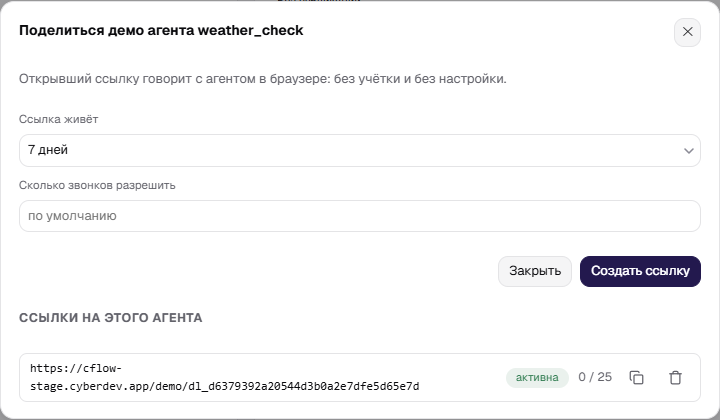Copy the demo link to clipboard
This screenshot has width=720, height=420.
[x=636, y=377]
